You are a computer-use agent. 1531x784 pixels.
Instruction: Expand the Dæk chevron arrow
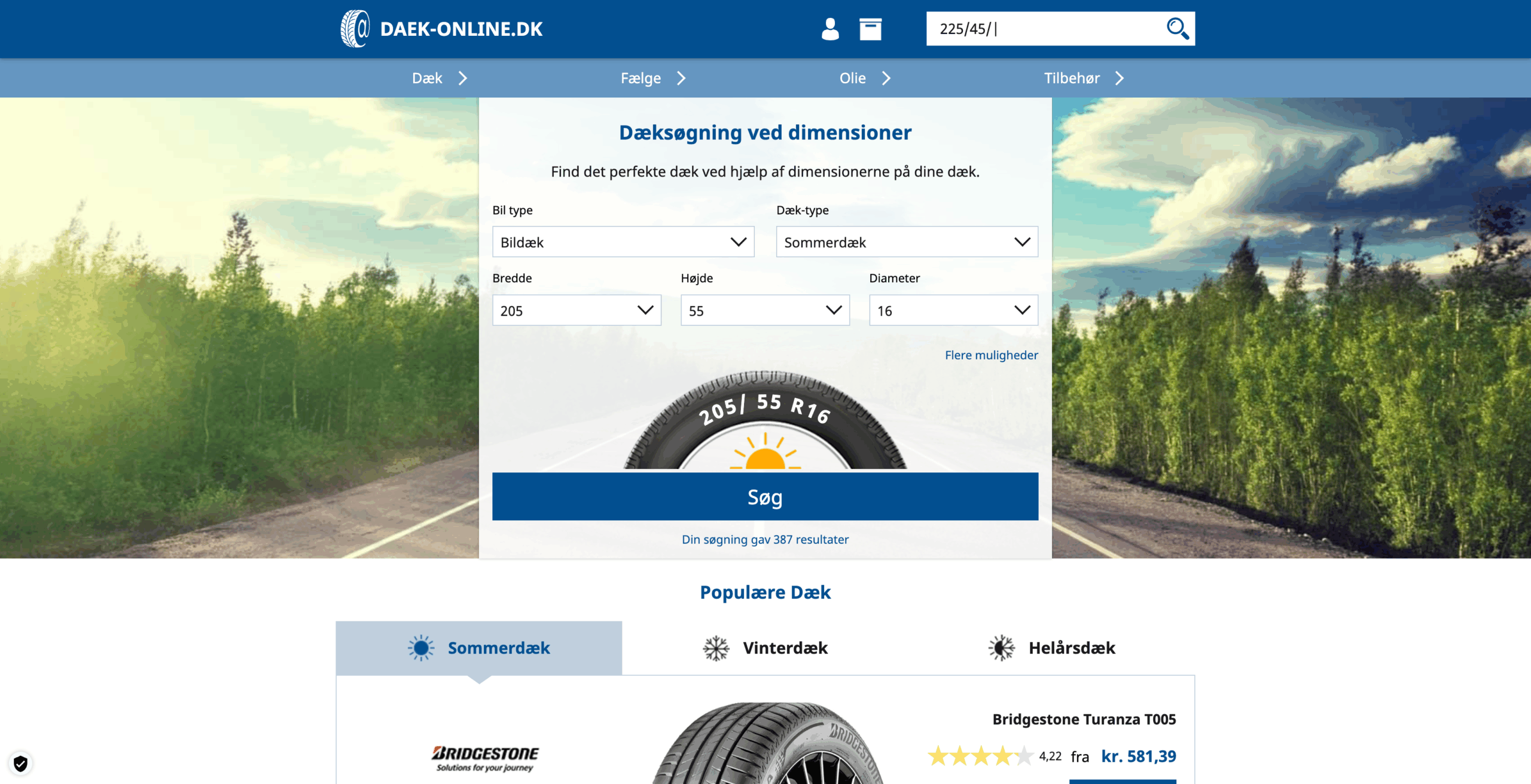point(462,78)
